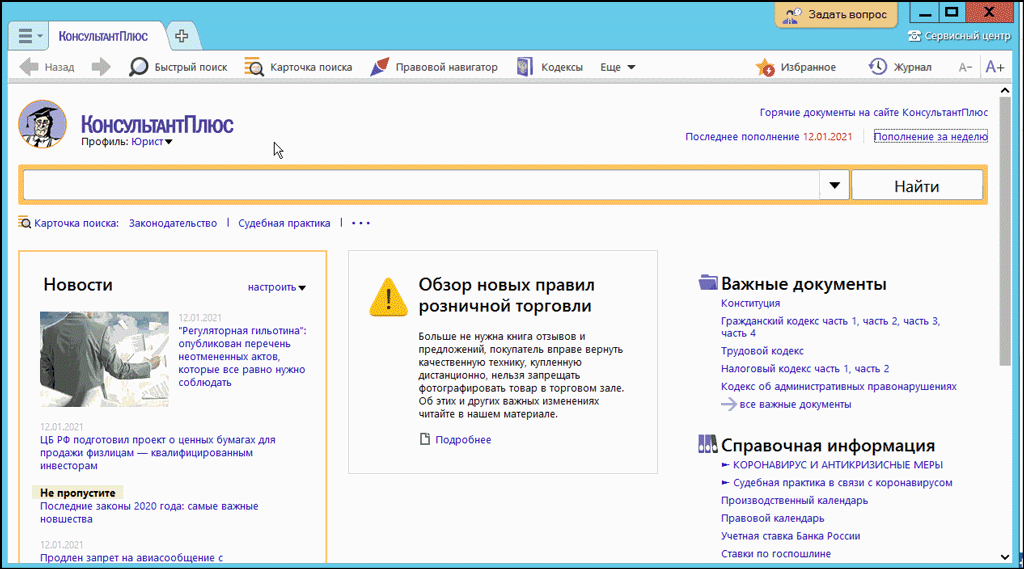
Task: Click the vertical scrollbar thumb
Action: 1005,231
